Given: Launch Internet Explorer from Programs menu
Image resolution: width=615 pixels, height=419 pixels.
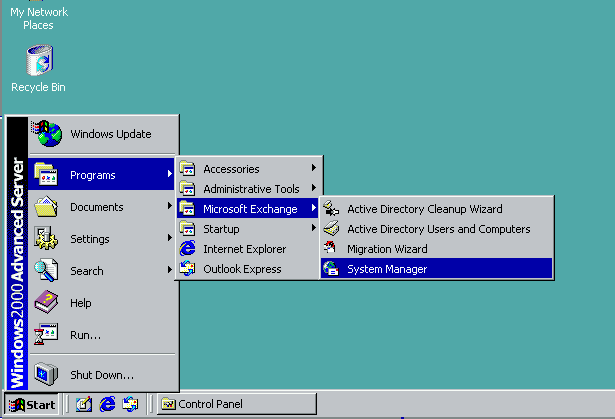Looking at the screenshot, I should point(247,249).
